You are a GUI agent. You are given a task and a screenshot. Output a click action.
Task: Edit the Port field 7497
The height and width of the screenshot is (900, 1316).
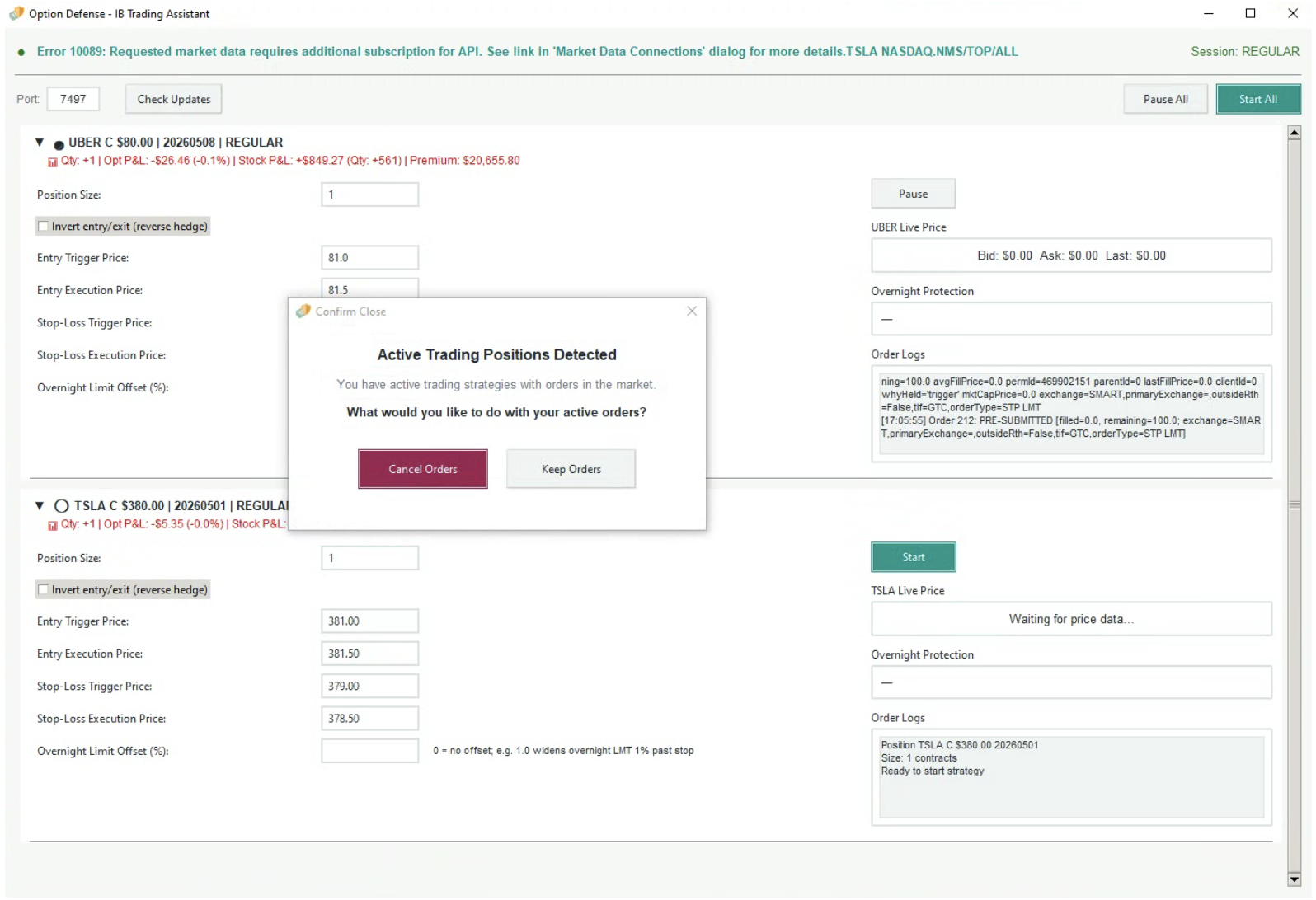pos(73,99)
